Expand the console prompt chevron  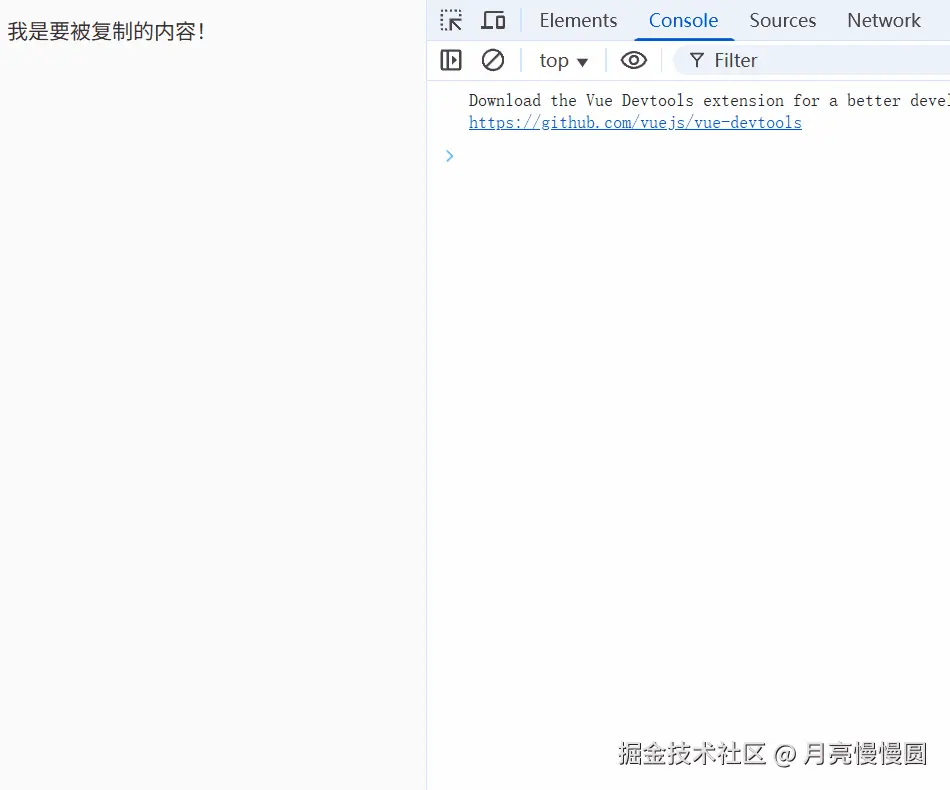pos(448,155)
